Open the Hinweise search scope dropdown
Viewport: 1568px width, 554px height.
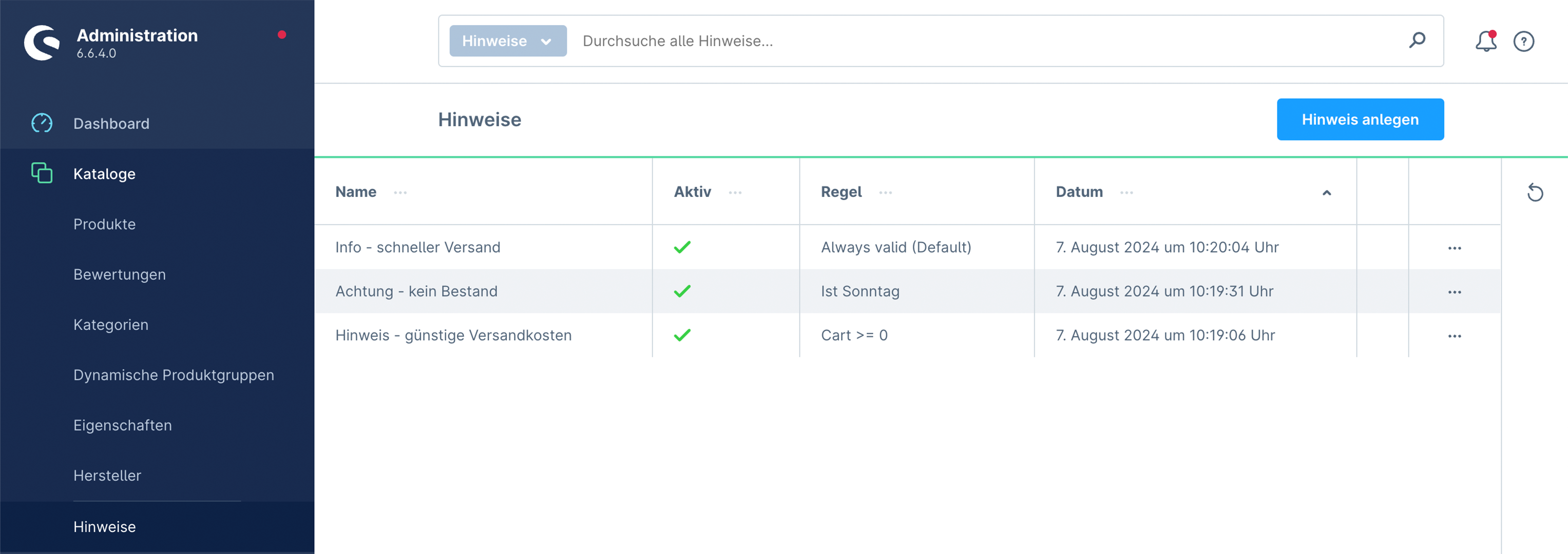(508, 41)
